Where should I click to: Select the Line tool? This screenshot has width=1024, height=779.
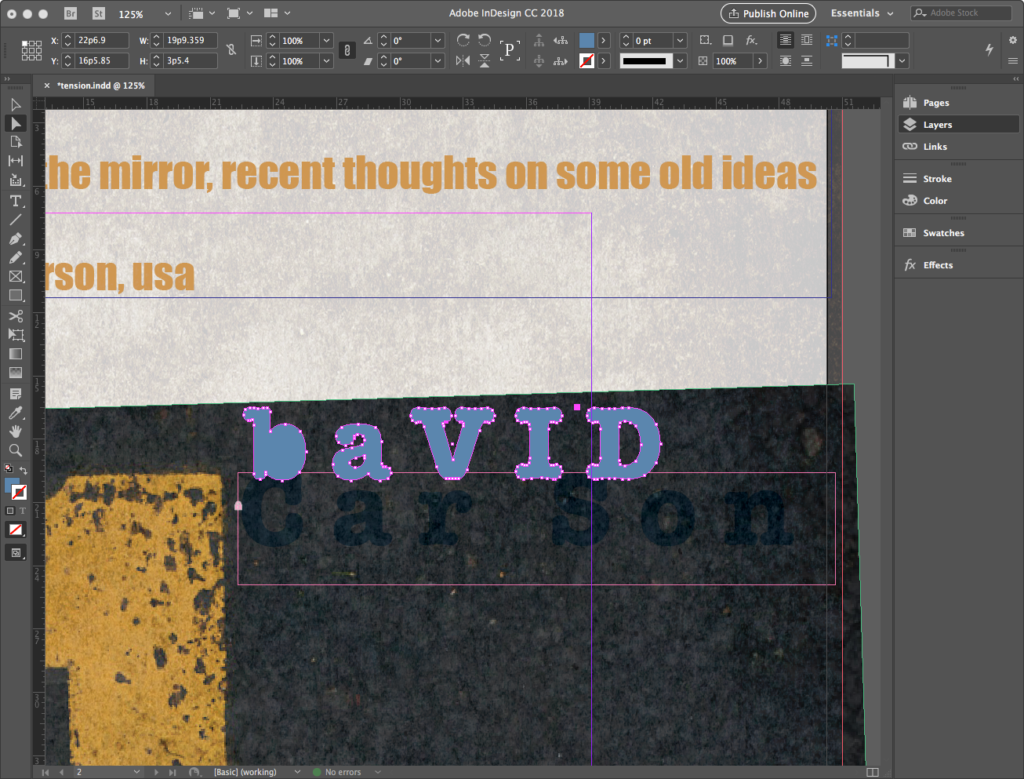pyautogui.click(x=16, y=220)
